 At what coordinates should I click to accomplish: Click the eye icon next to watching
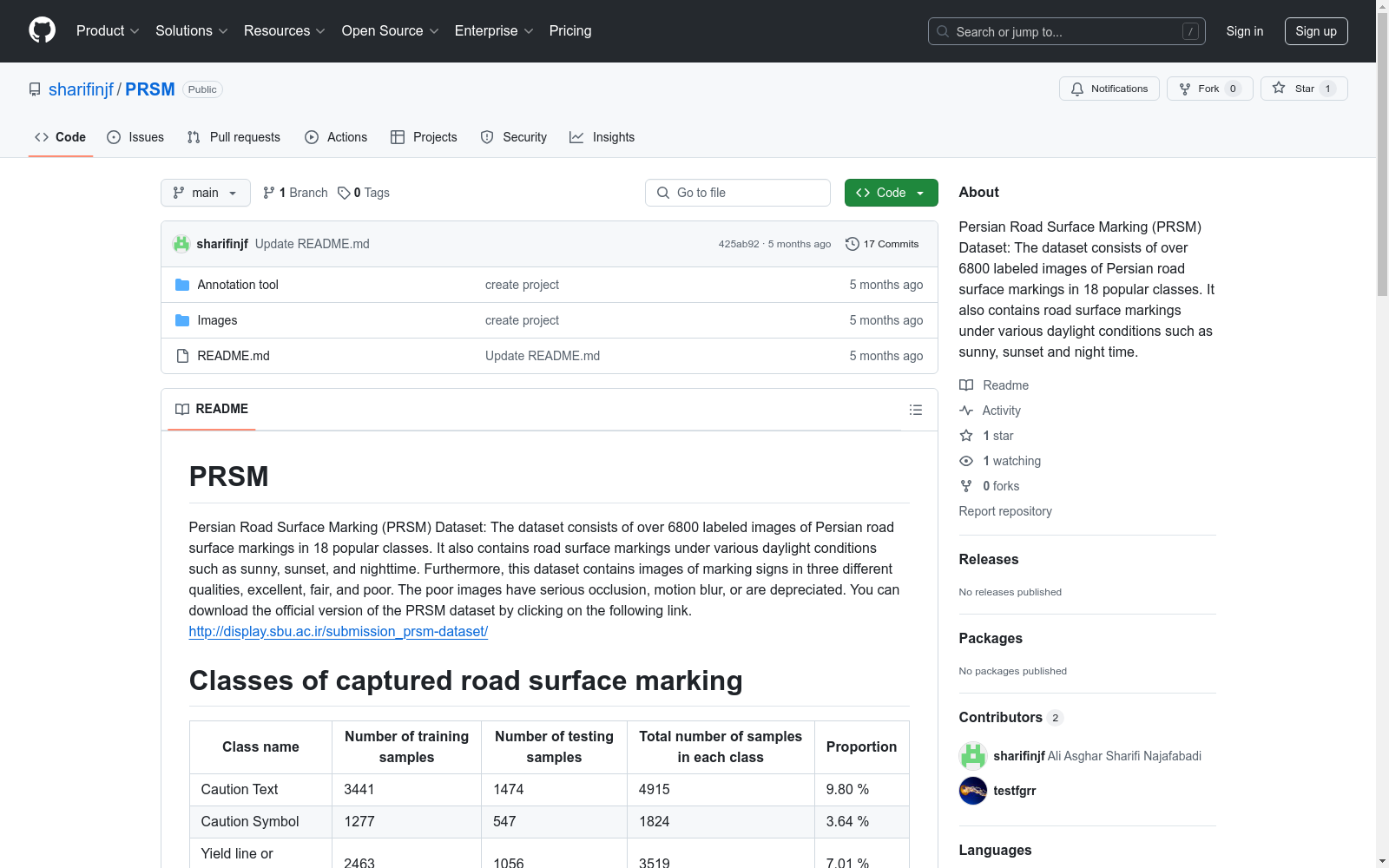(x=966, y=461)
